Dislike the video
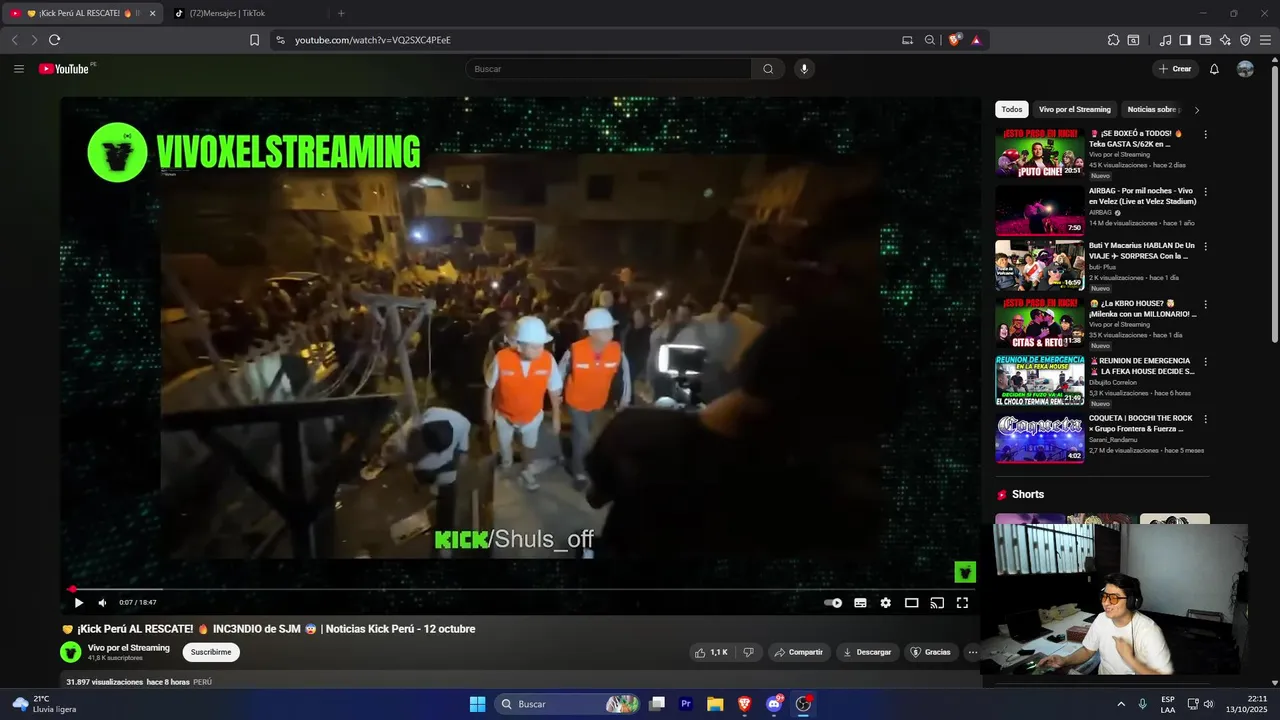 click(748, 652)
